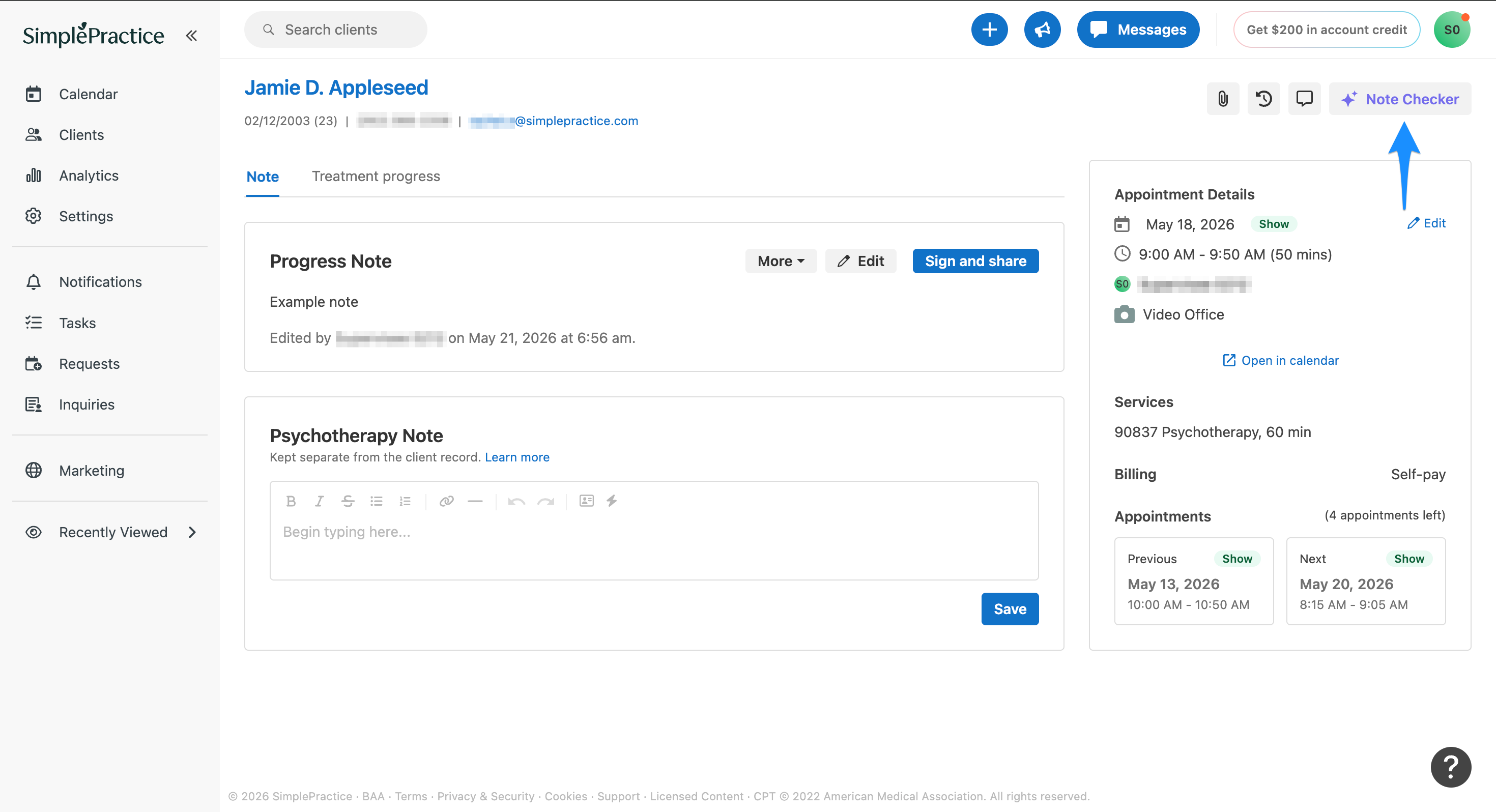Click the client info card icon
The width and height of the screenshot is (1496, 812).
[586, 501]
